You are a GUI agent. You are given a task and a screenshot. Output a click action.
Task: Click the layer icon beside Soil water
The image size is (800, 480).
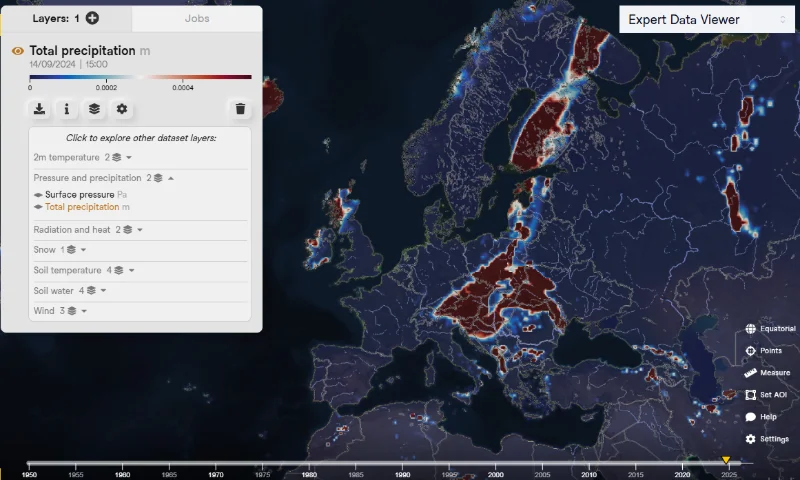point(91,291)
